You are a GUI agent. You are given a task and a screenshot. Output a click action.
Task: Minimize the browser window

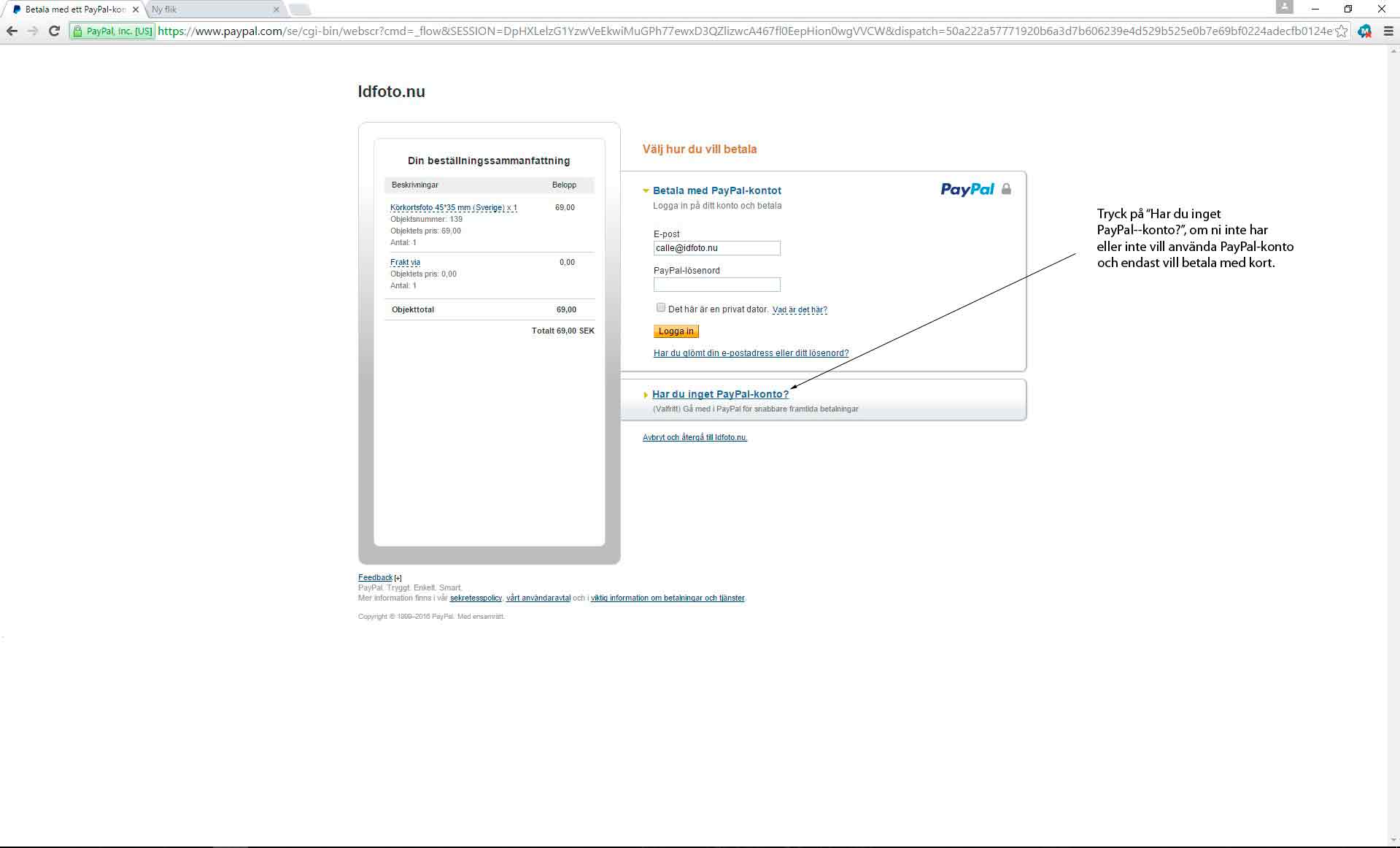tap(1315, 9)
